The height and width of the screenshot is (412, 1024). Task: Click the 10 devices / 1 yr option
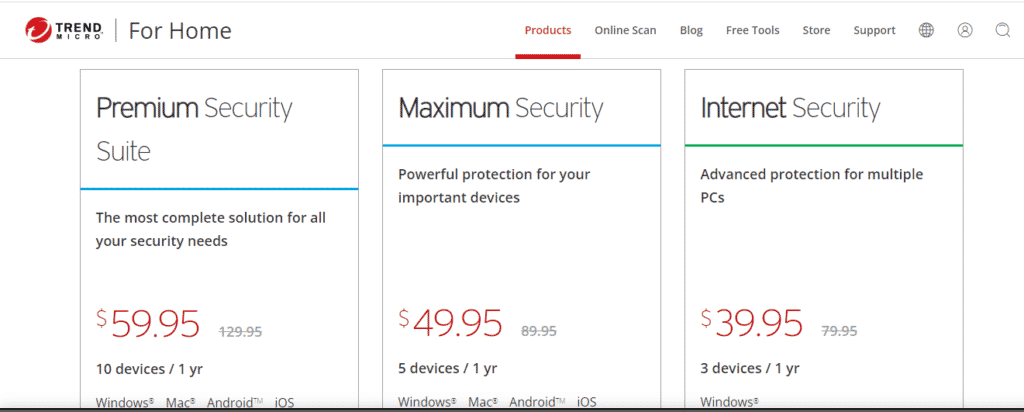click(x=149, y=369)
